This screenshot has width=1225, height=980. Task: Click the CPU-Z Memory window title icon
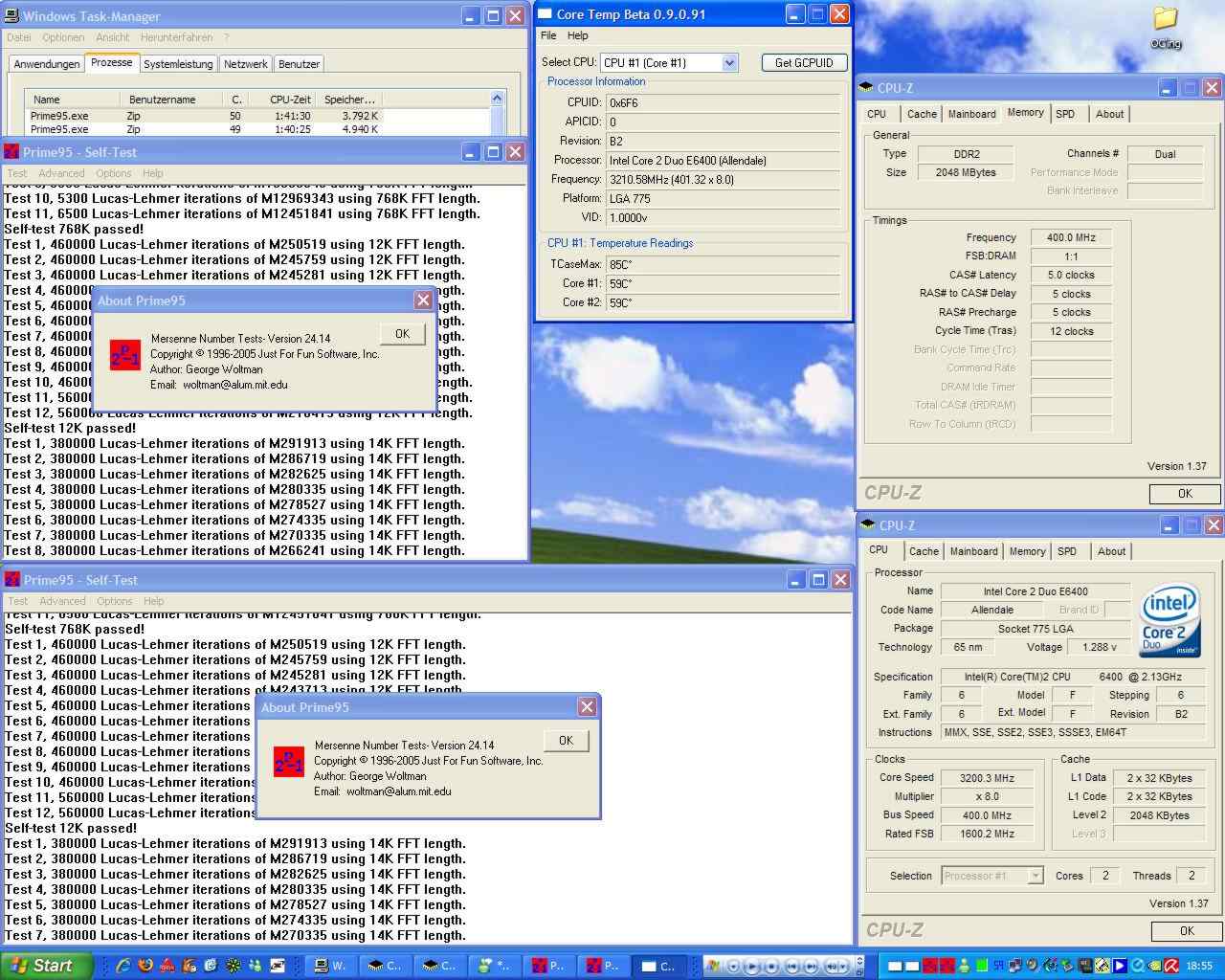[x=867, y=88]
